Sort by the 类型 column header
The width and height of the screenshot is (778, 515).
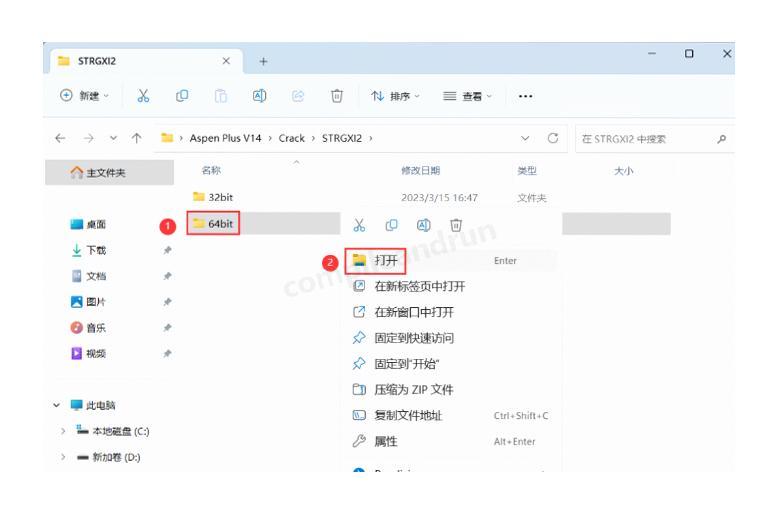(526, 171)
